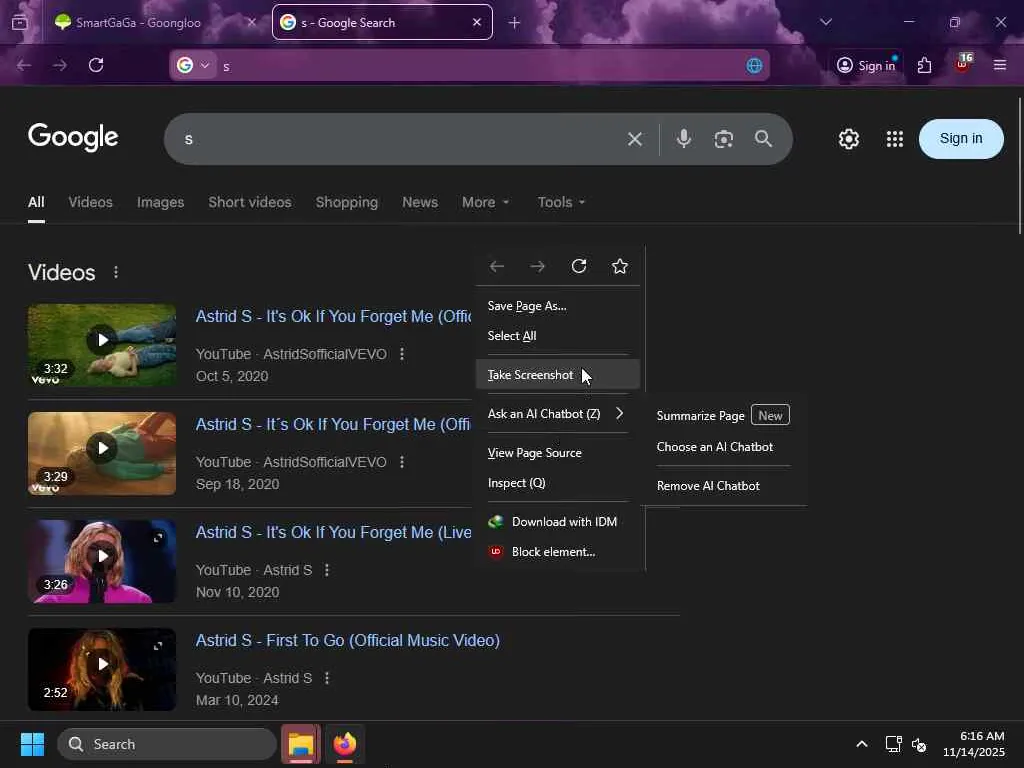Open the Extensions puzzle icon
Image resolution: width=1024 pixels, height=768 pixels.
pyautogui.click(x=924, y=65)
